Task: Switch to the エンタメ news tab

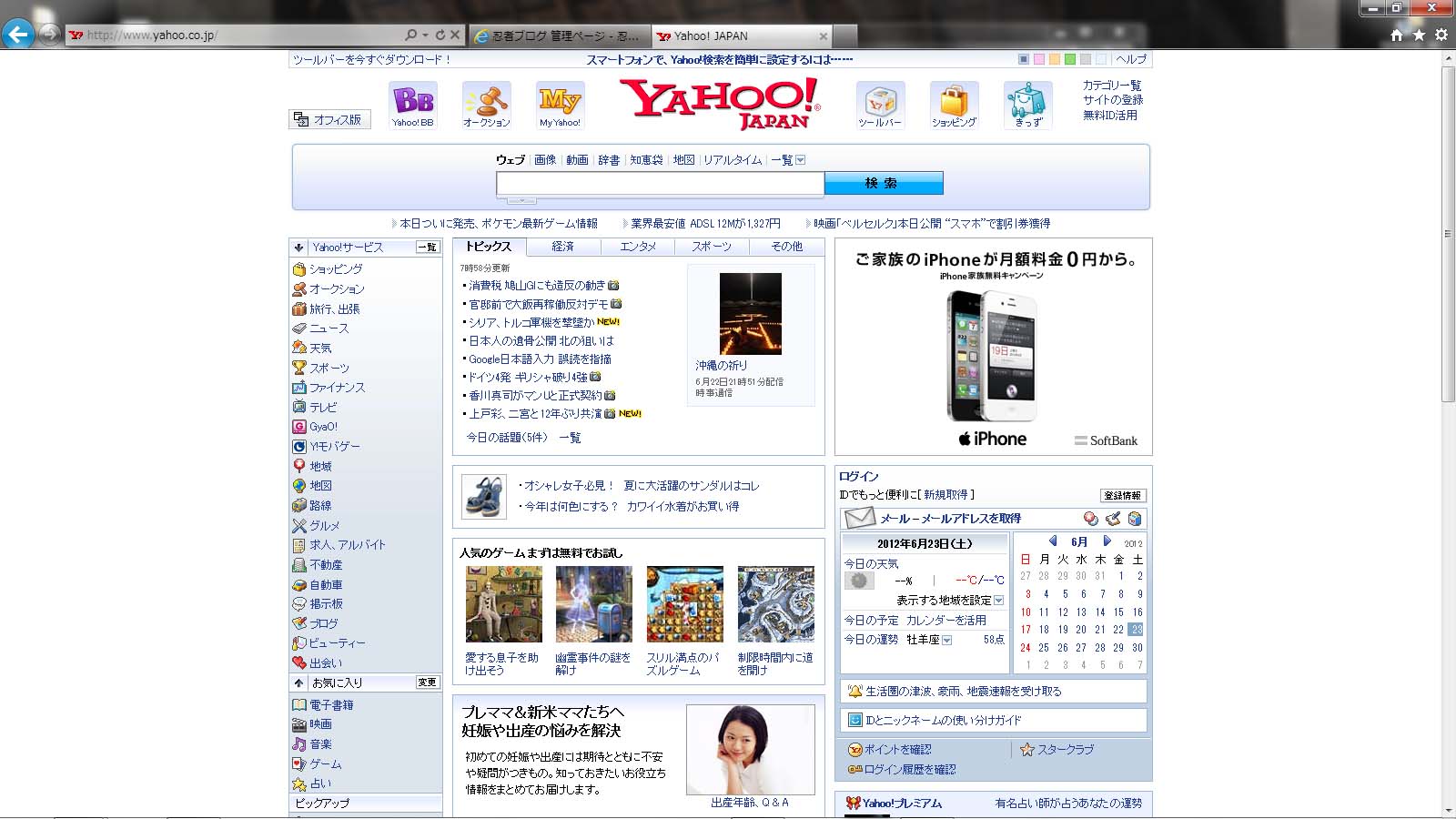Action: pos(637,247)
